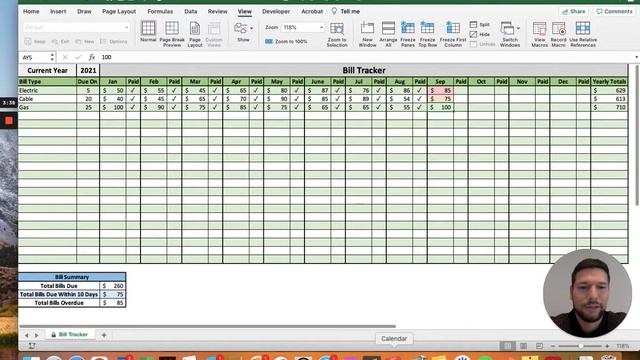Click the Tell me search box
640x360 pixels.
(x=346, y=11)
